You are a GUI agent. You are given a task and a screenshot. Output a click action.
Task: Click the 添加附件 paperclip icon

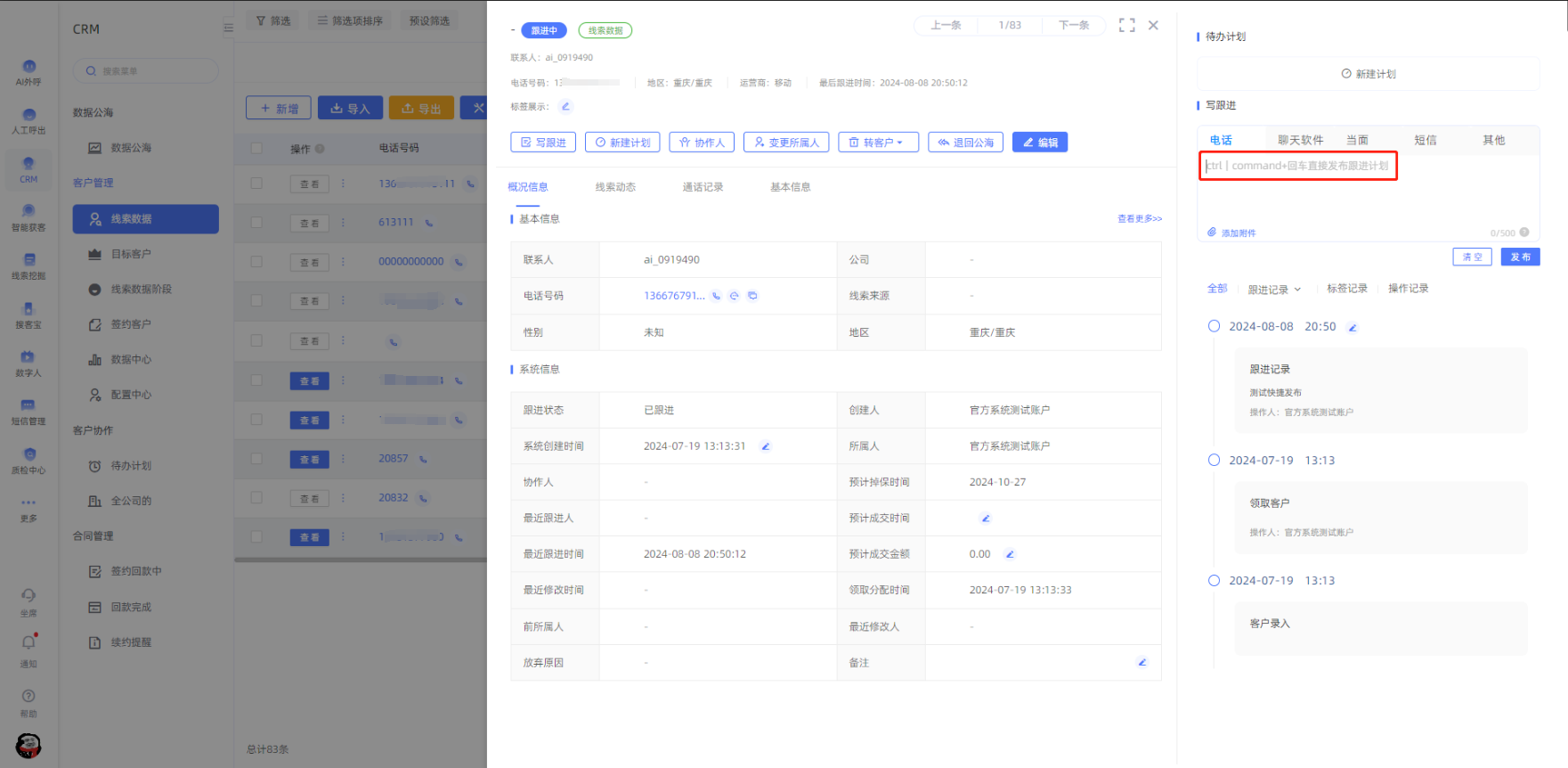(x=1212, y=233)
